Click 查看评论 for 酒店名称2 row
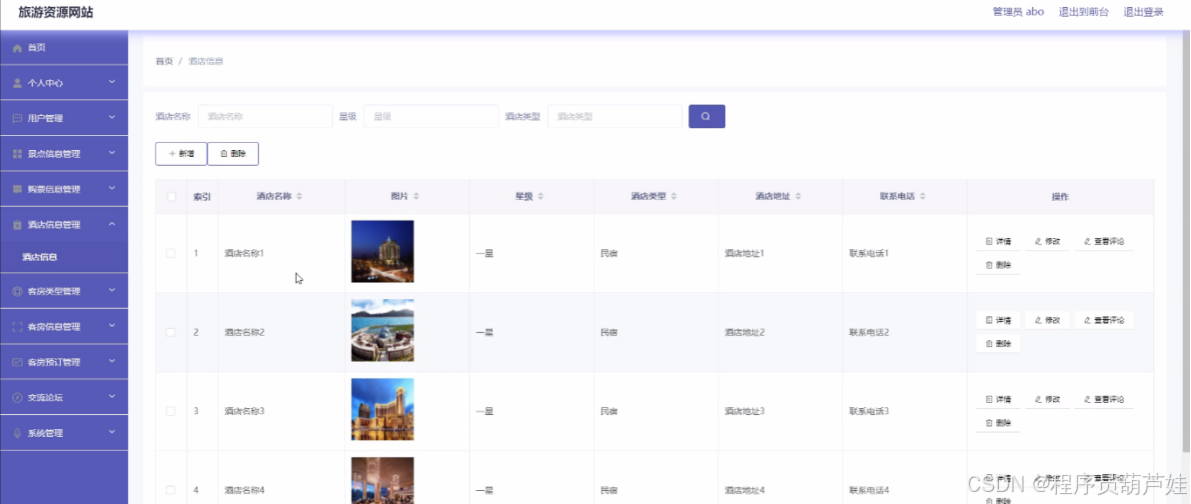The height and width of the screenshot is (504, 1191). click(x=1104, y=320)
